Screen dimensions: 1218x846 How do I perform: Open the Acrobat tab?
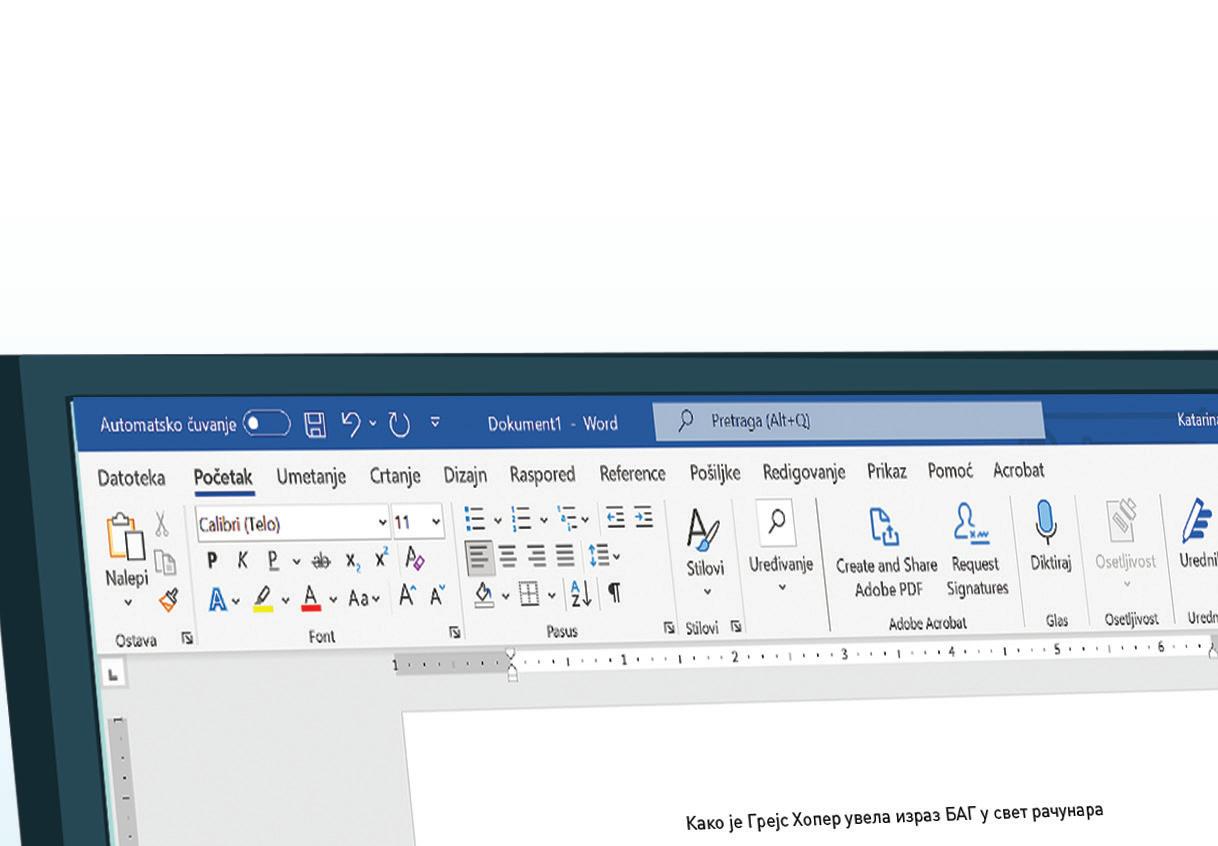1018,470
